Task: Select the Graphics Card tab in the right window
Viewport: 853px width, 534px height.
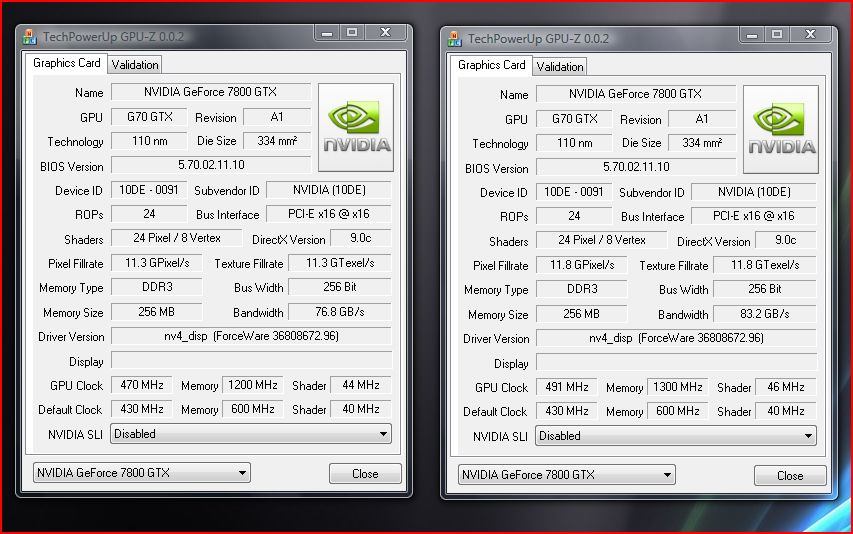Action: pyautogui.click(x=491, y=65)
